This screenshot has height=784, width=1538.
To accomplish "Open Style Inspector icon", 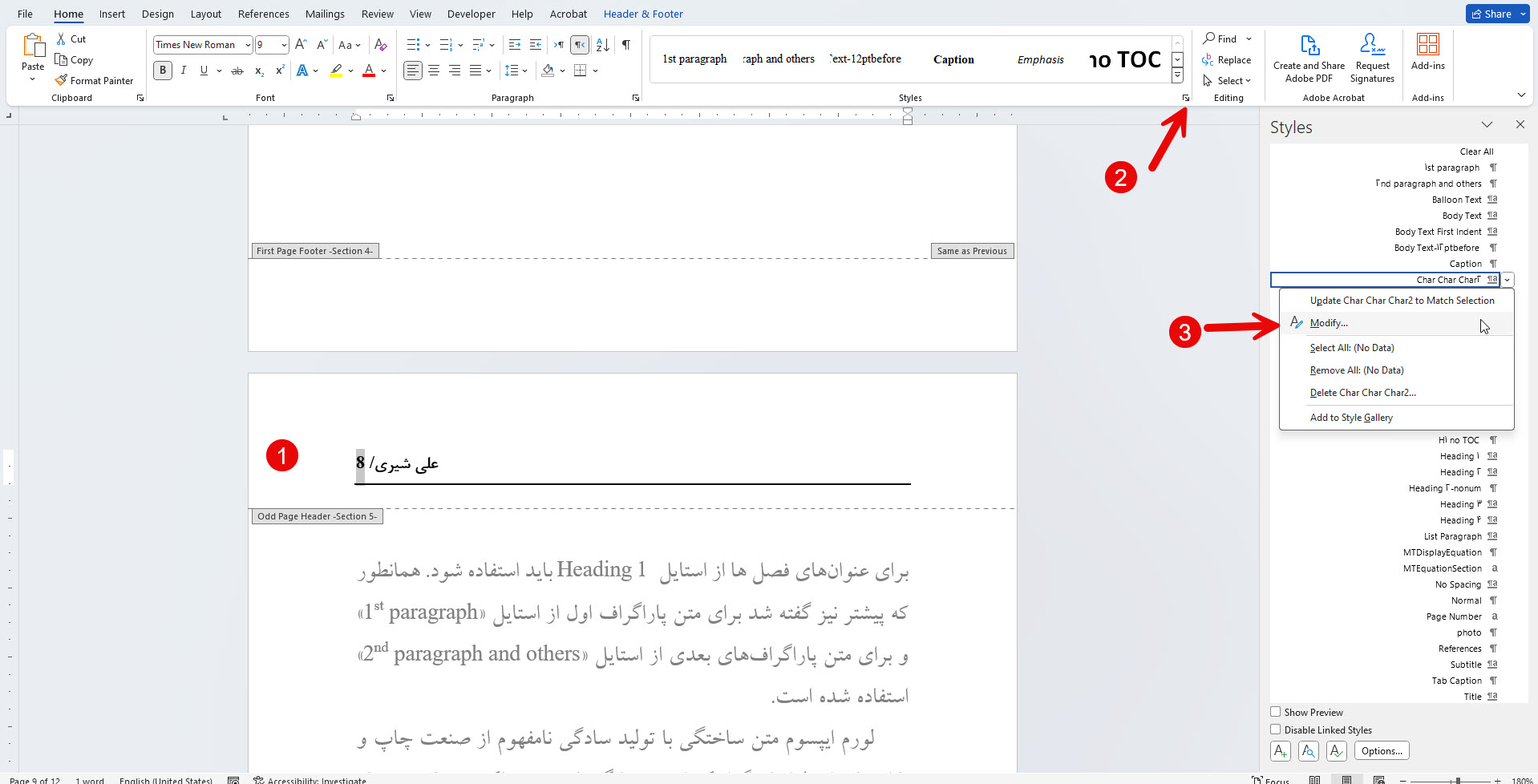I will [1309, 751].
